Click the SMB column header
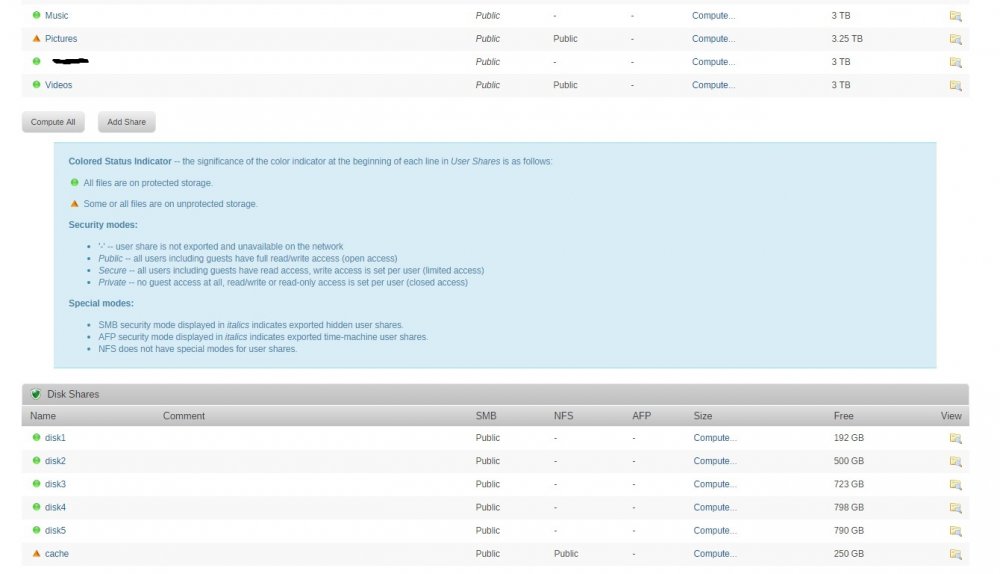The height and width of the screenshot is (574, 1000). pyautogui.click(x=486, y=416)
